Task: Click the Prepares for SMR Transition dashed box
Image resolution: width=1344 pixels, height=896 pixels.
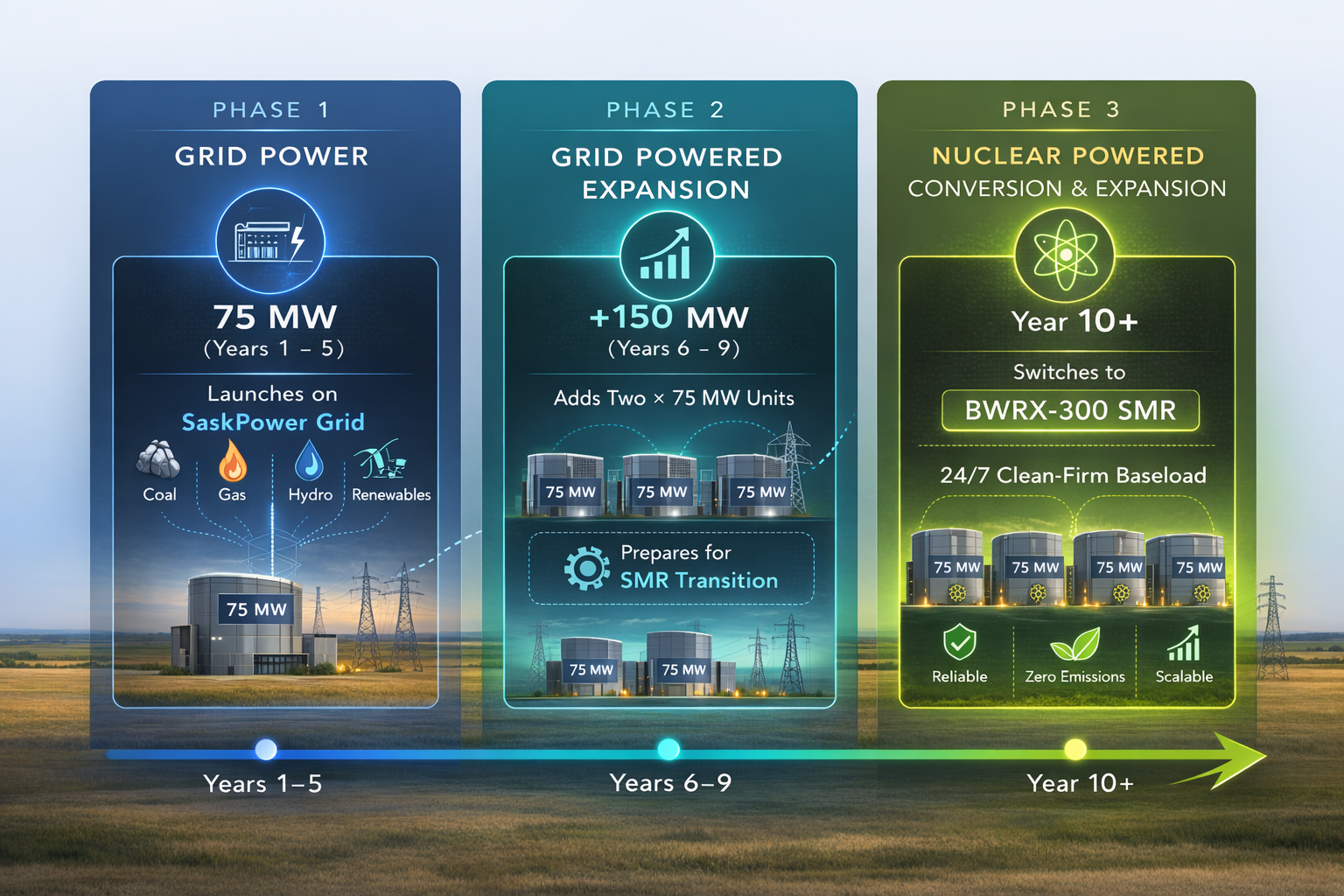Action: pyautogui.click(x=671, y=569)
